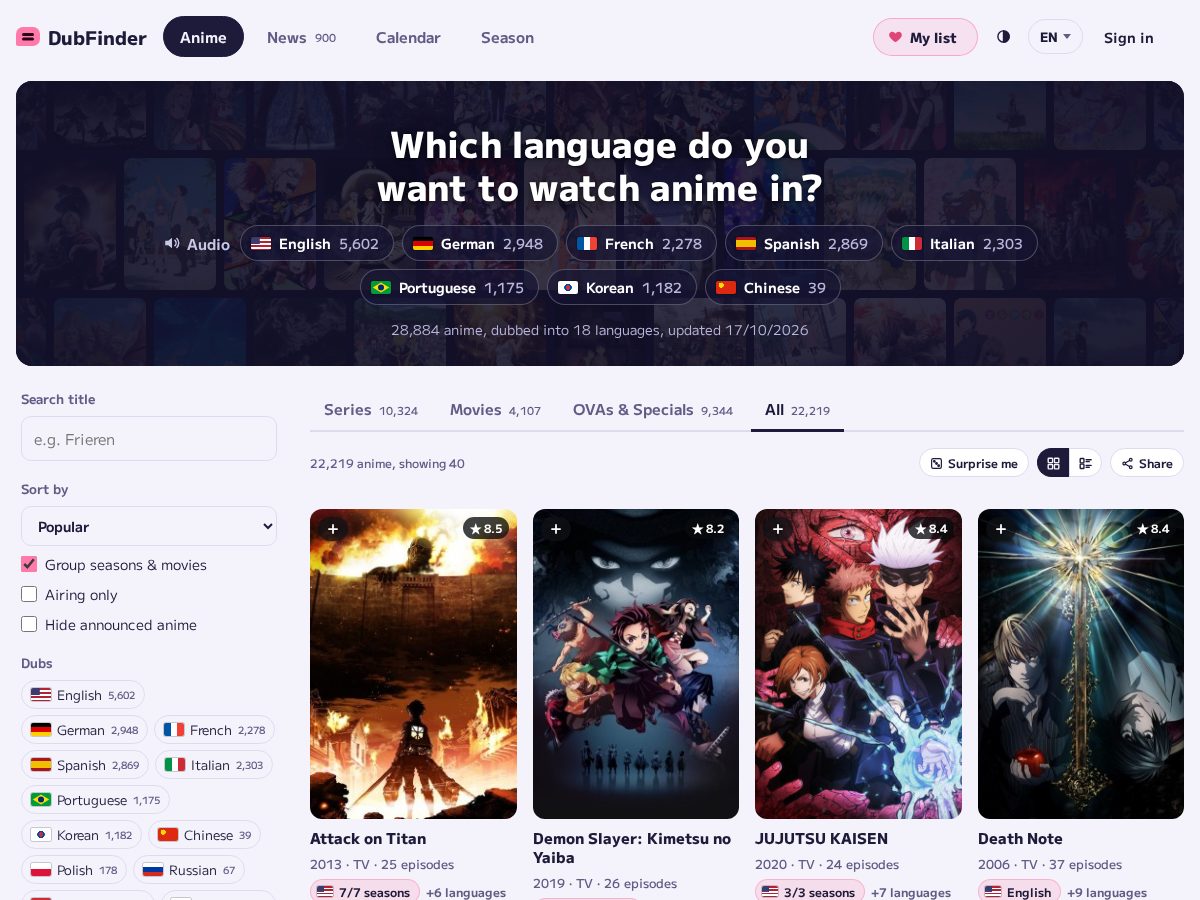This screenshot has width=1200, height=900.
Task: Open the Attack on Titan poster
Action: point(413,664)
